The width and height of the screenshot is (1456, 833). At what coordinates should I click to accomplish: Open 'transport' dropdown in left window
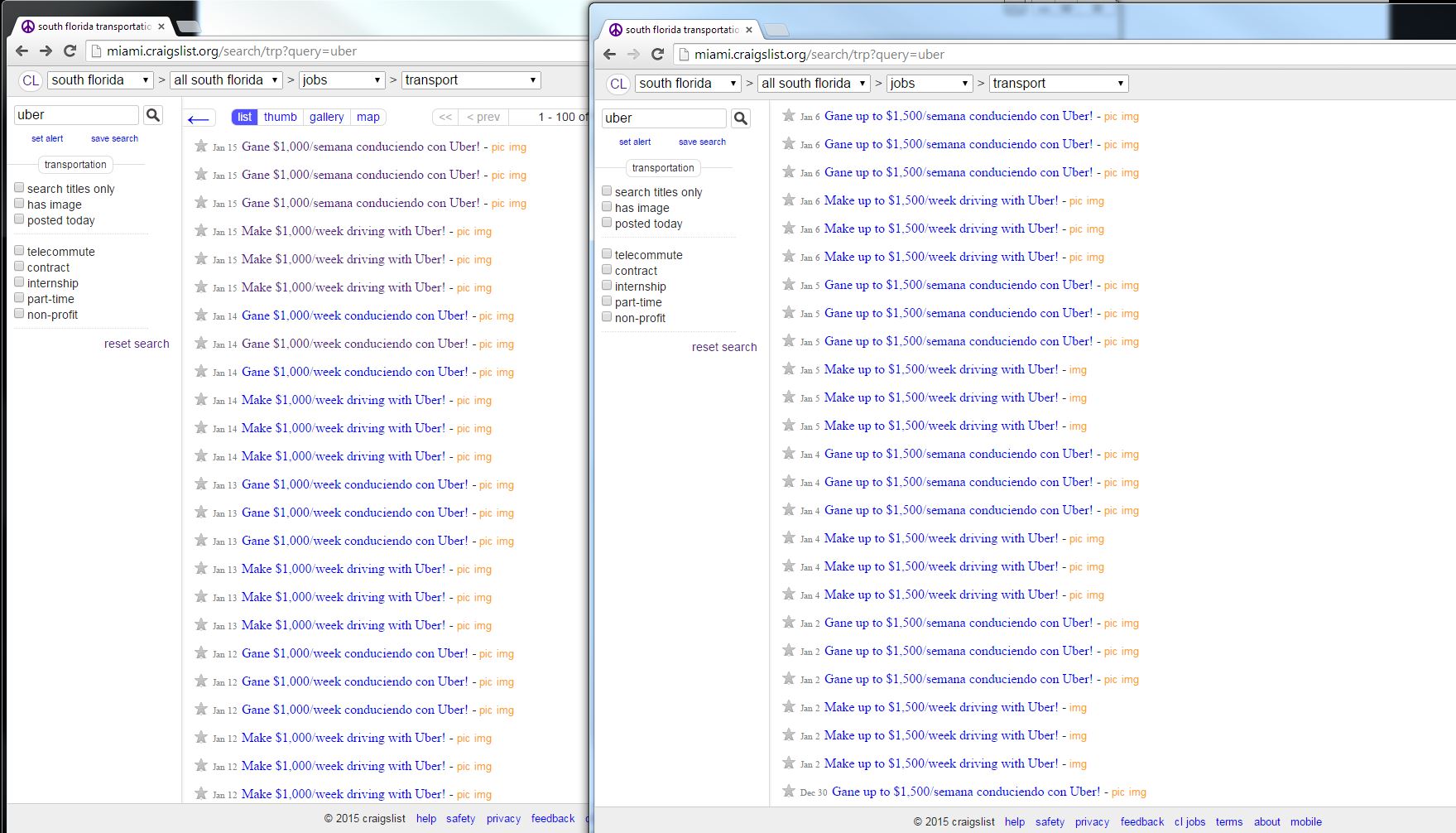(471, 80)
